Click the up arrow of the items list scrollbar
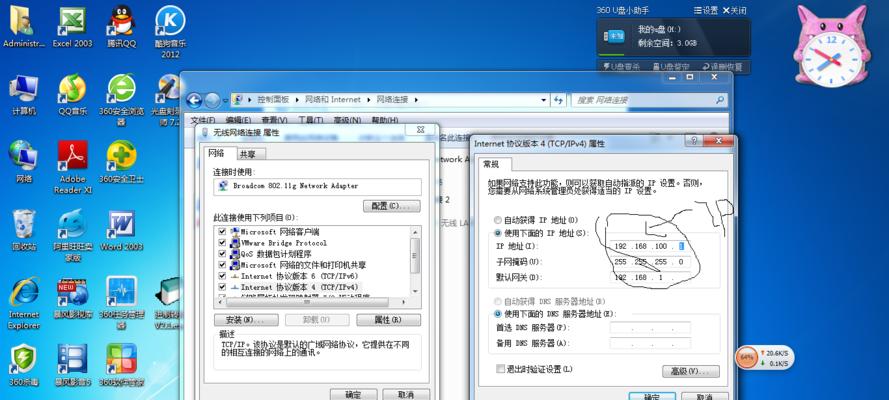Image resolution: width=889 pixels, height=400 pixels. [x=416, y=231]
